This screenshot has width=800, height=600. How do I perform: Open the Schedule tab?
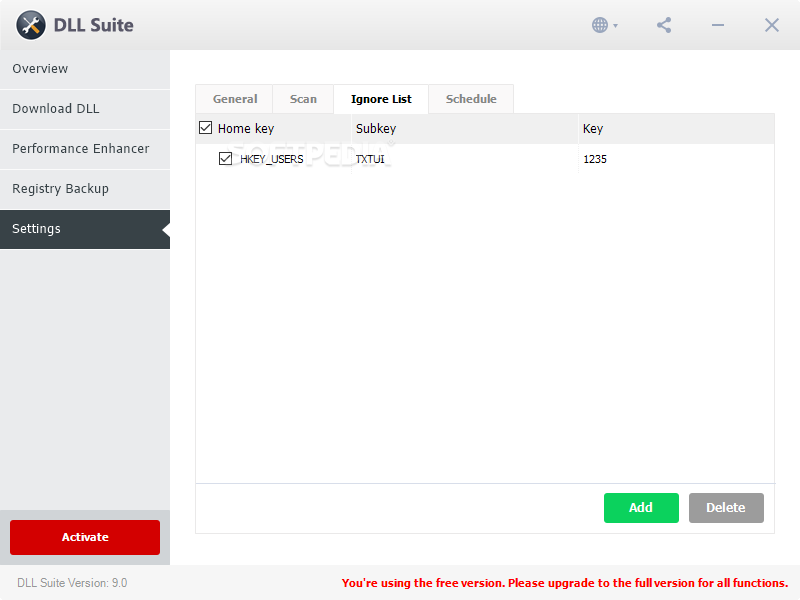[471, 99]
